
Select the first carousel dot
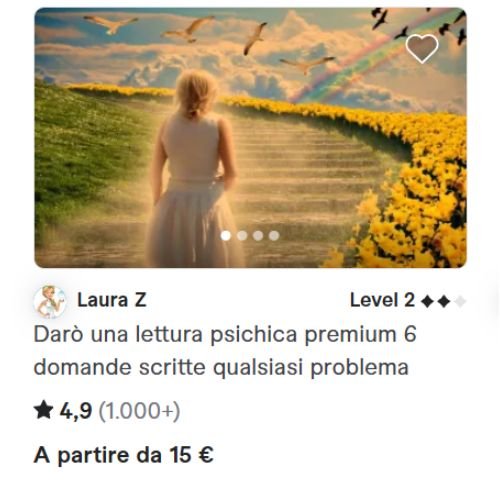tap(226, 236)
